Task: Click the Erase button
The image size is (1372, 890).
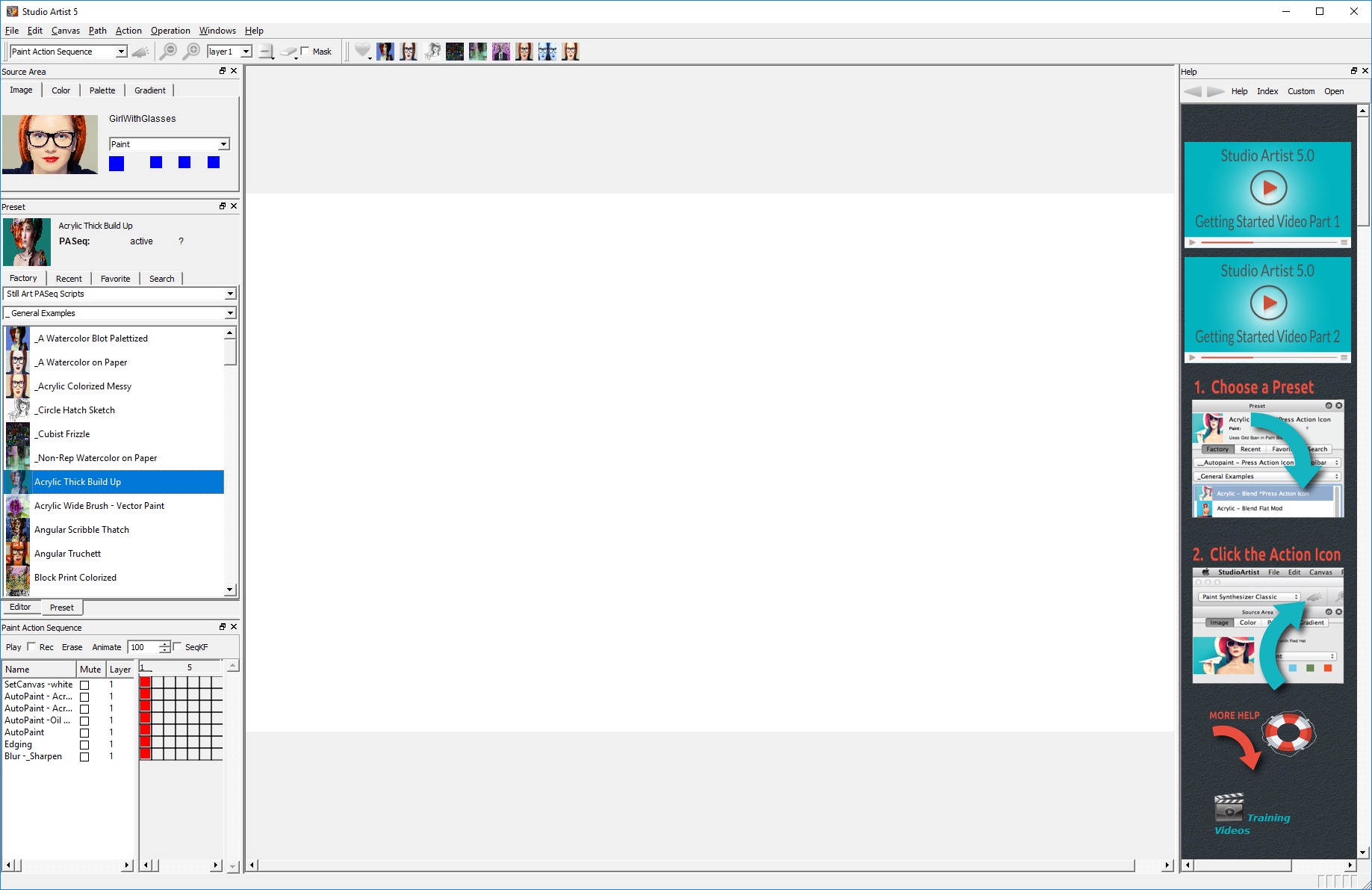Action: tap(72, 647)
